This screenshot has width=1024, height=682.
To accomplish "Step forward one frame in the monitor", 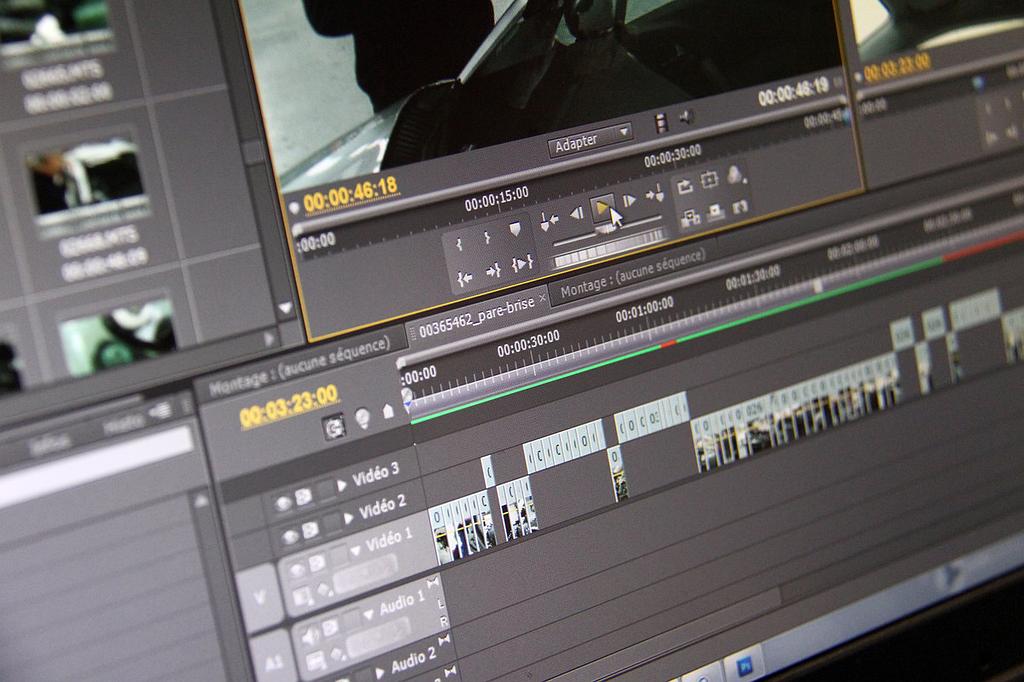I will tap(629, 202).
